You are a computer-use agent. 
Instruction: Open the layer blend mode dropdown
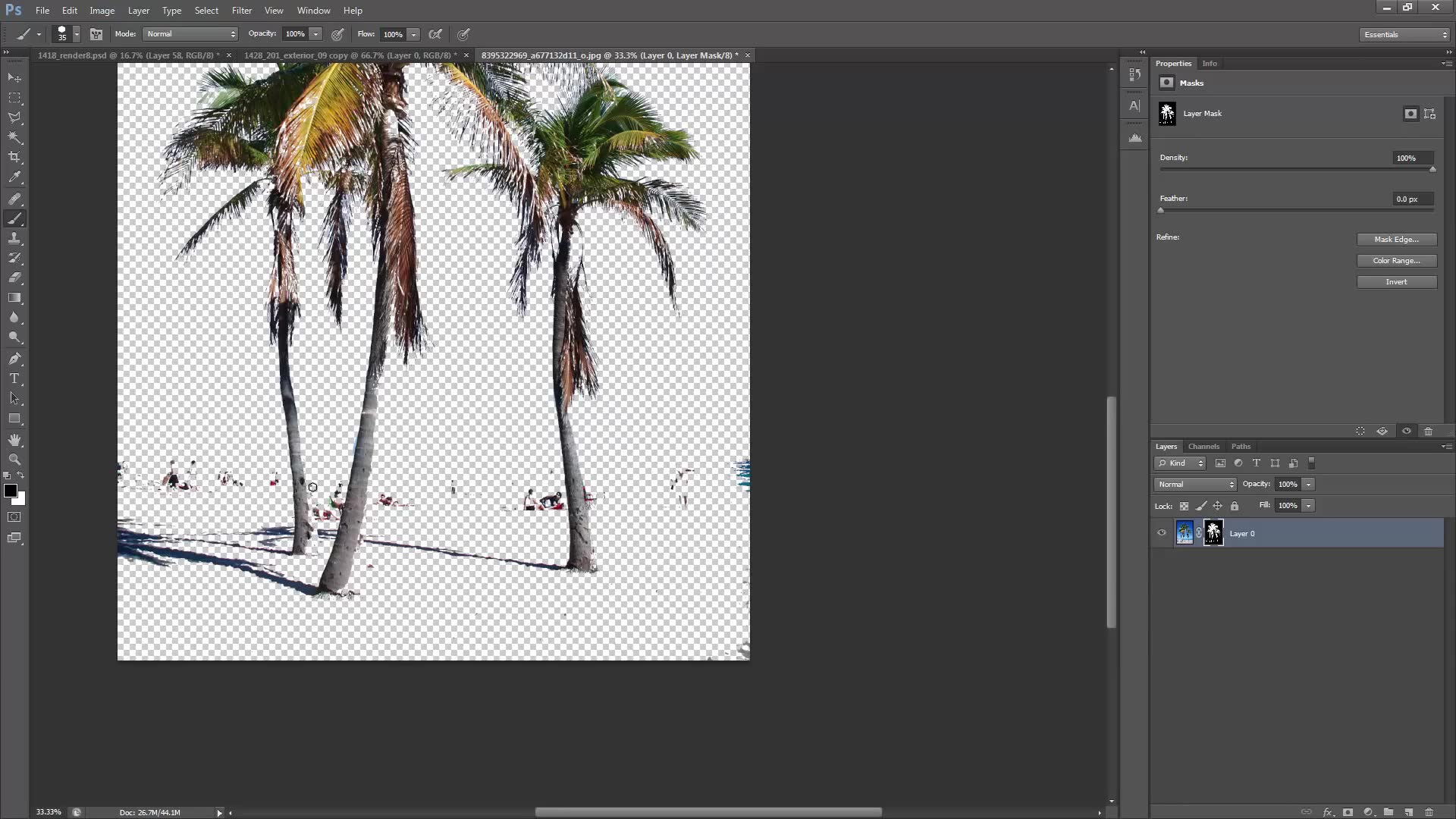coord(1195,485)
